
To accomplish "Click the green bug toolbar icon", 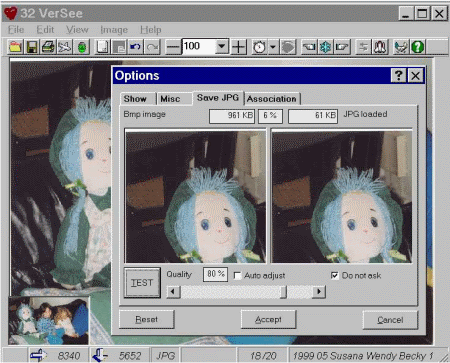I will click(x=82, y=47).
